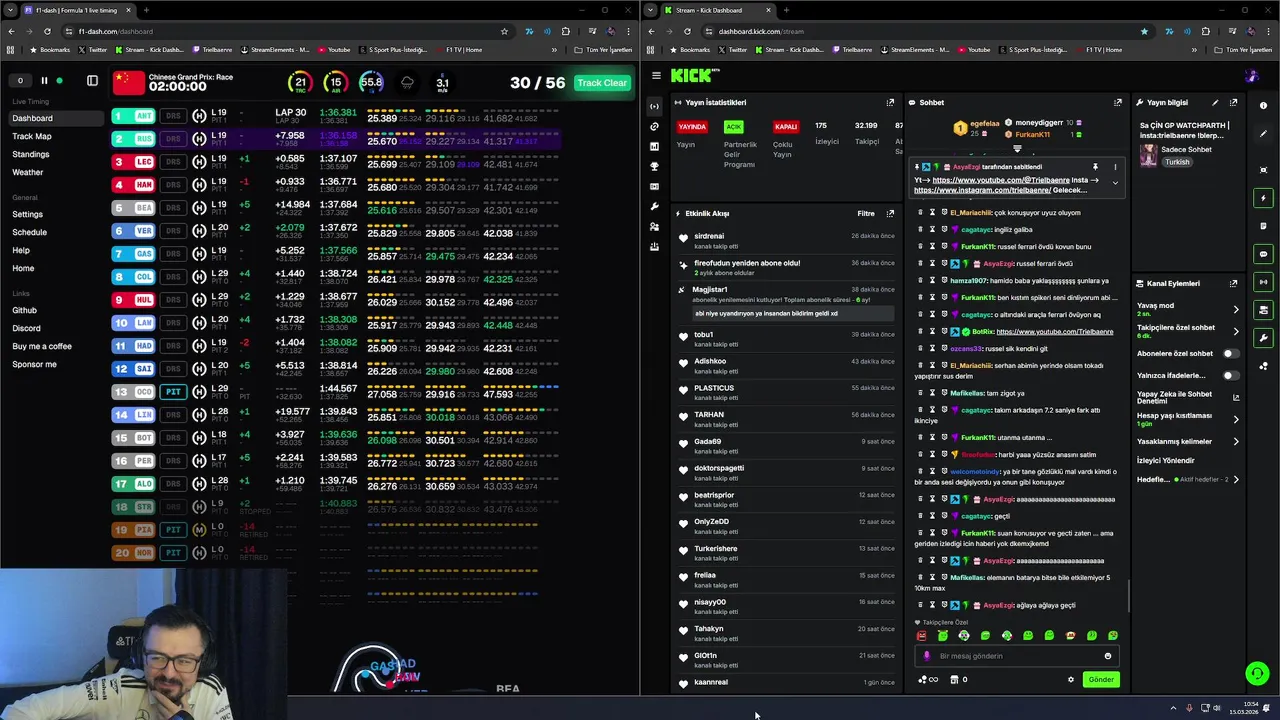Image resolution: width=1280 pixels, height=720 pixels.
Task: Open Schedule in f1-dash sidebar
Action: (x=29, y=232)
